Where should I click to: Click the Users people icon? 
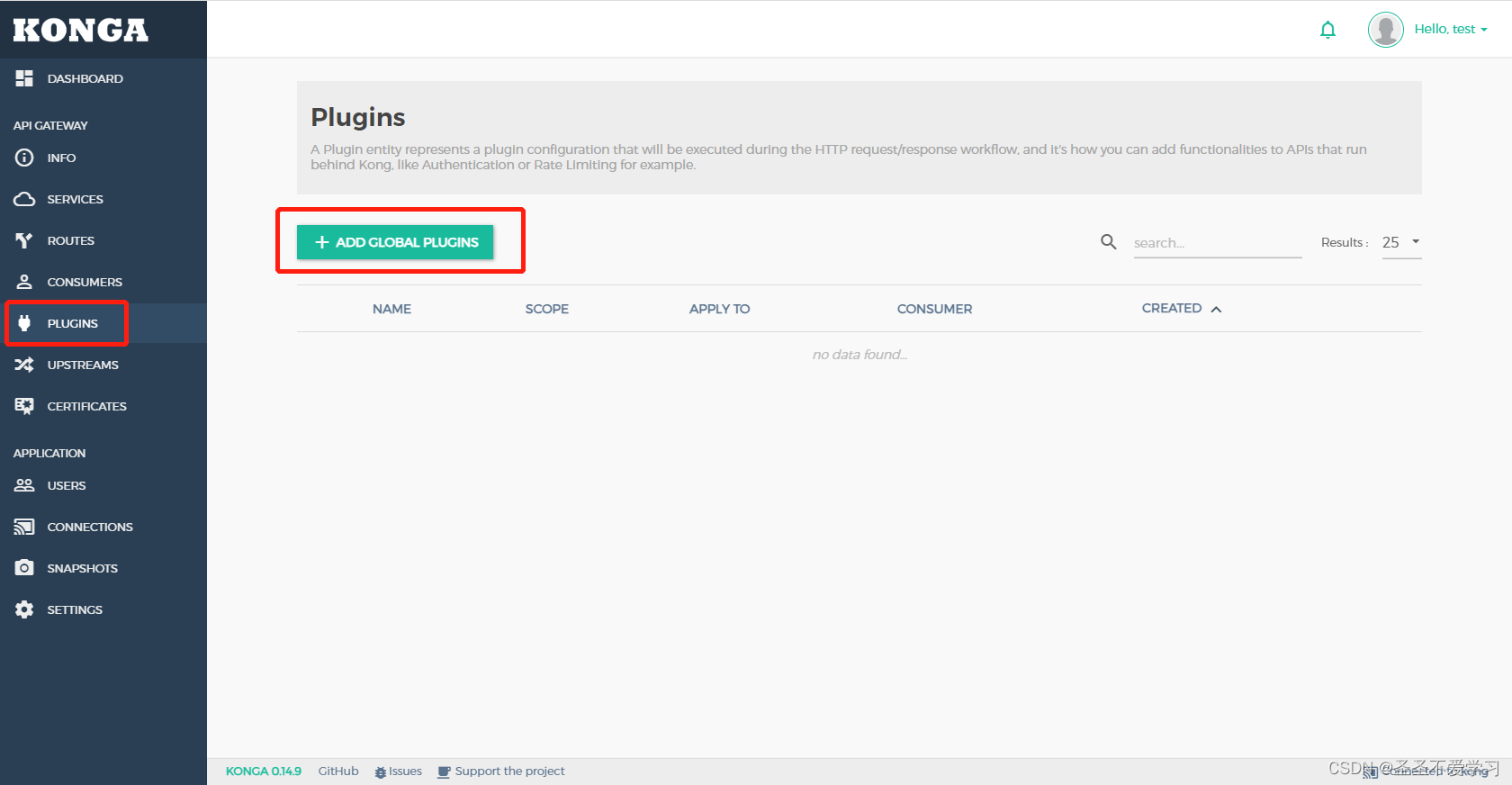(x=24, y=485)
